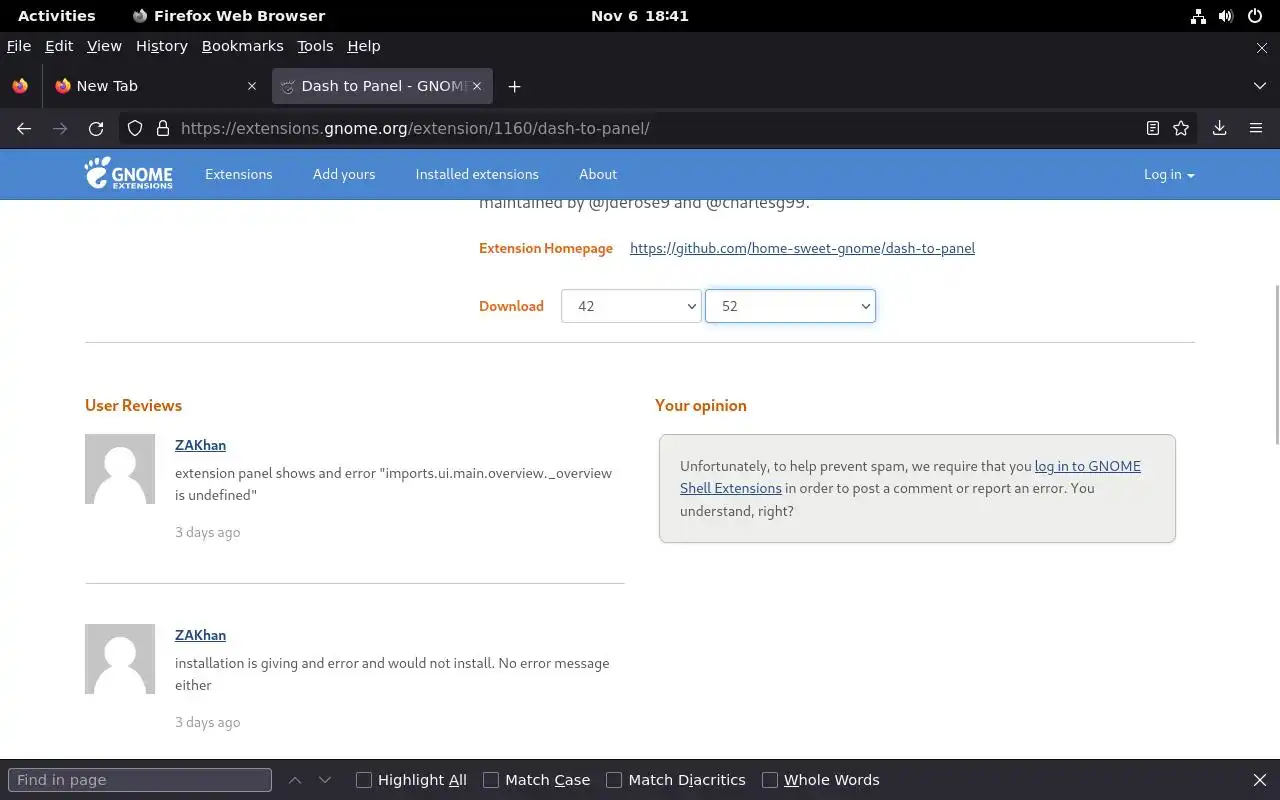
Task: Click the Your opinion heading
Action: coord(701,405)
